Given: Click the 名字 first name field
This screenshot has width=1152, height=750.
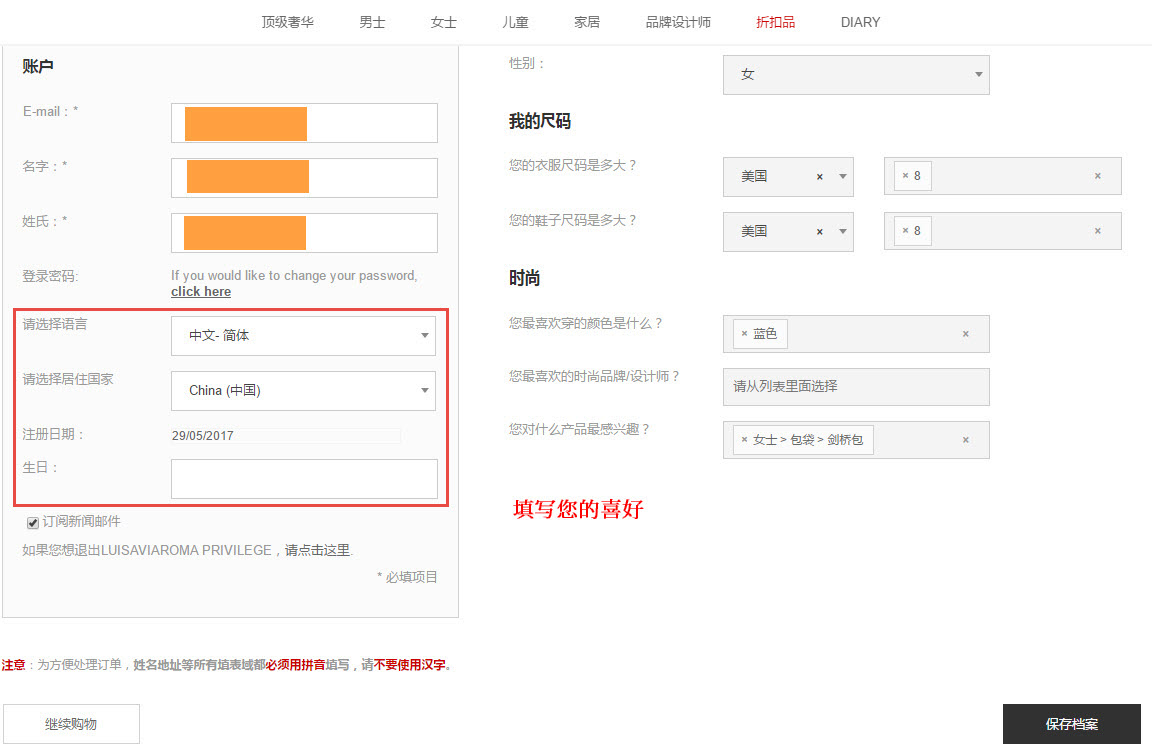Looking at the screenshot, I should pyautogui.click(x=304, y=178).
